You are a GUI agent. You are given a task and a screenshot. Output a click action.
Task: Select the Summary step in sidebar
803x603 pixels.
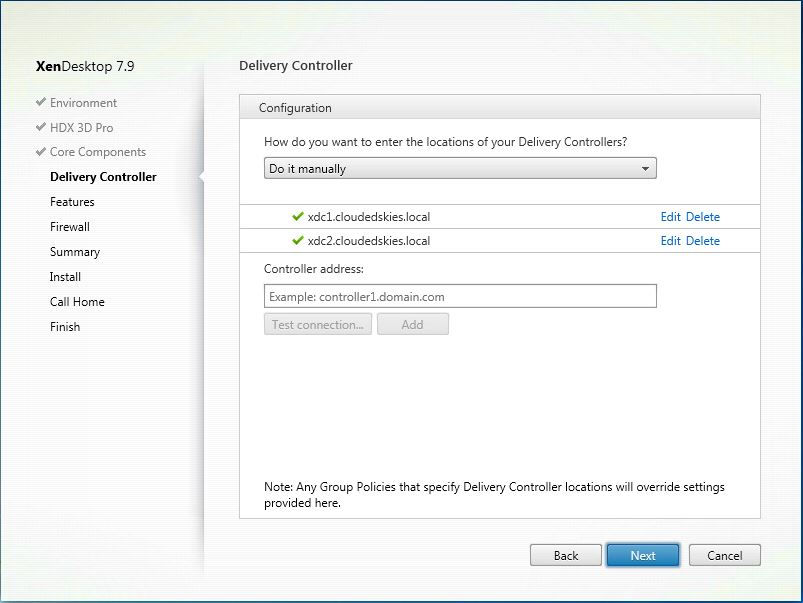75,252
